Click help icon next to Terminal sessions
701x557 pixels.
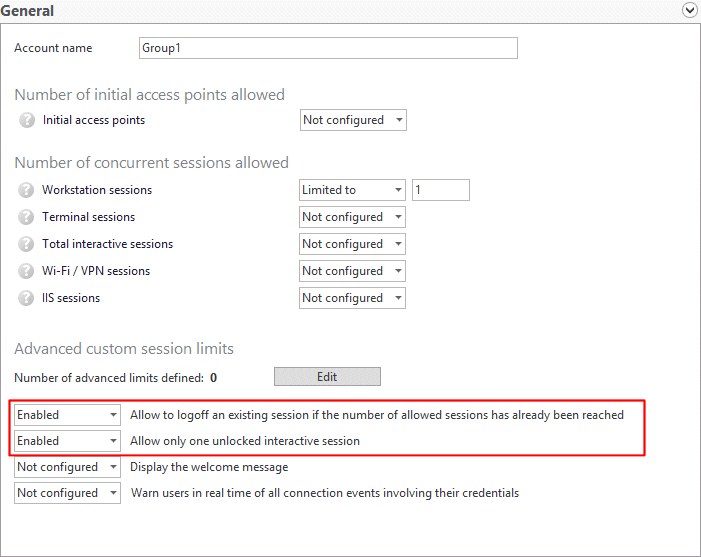click(27, 217)
